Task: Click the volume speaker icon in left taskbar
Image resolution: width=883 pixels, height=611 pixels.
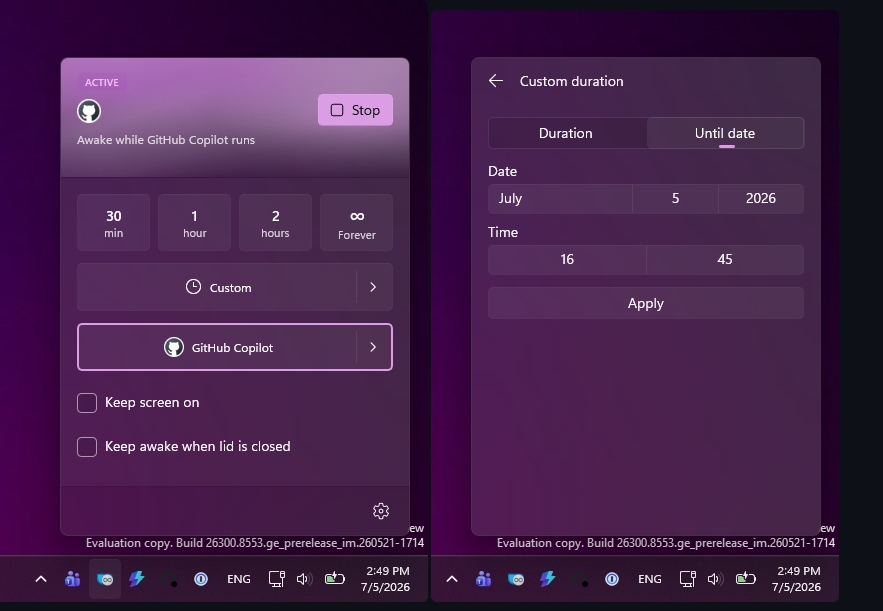Action: point(304,579)
